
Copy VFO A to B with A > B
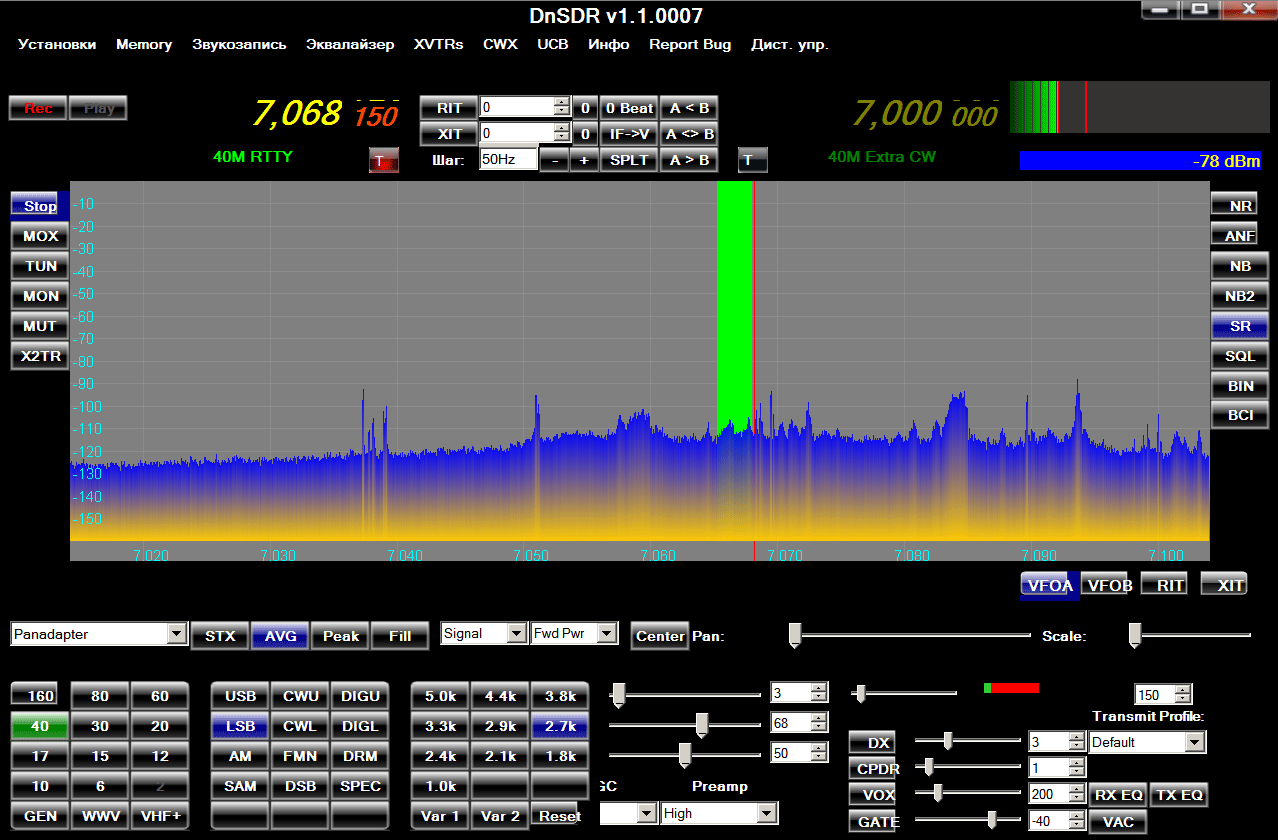(x=689, y=160)
